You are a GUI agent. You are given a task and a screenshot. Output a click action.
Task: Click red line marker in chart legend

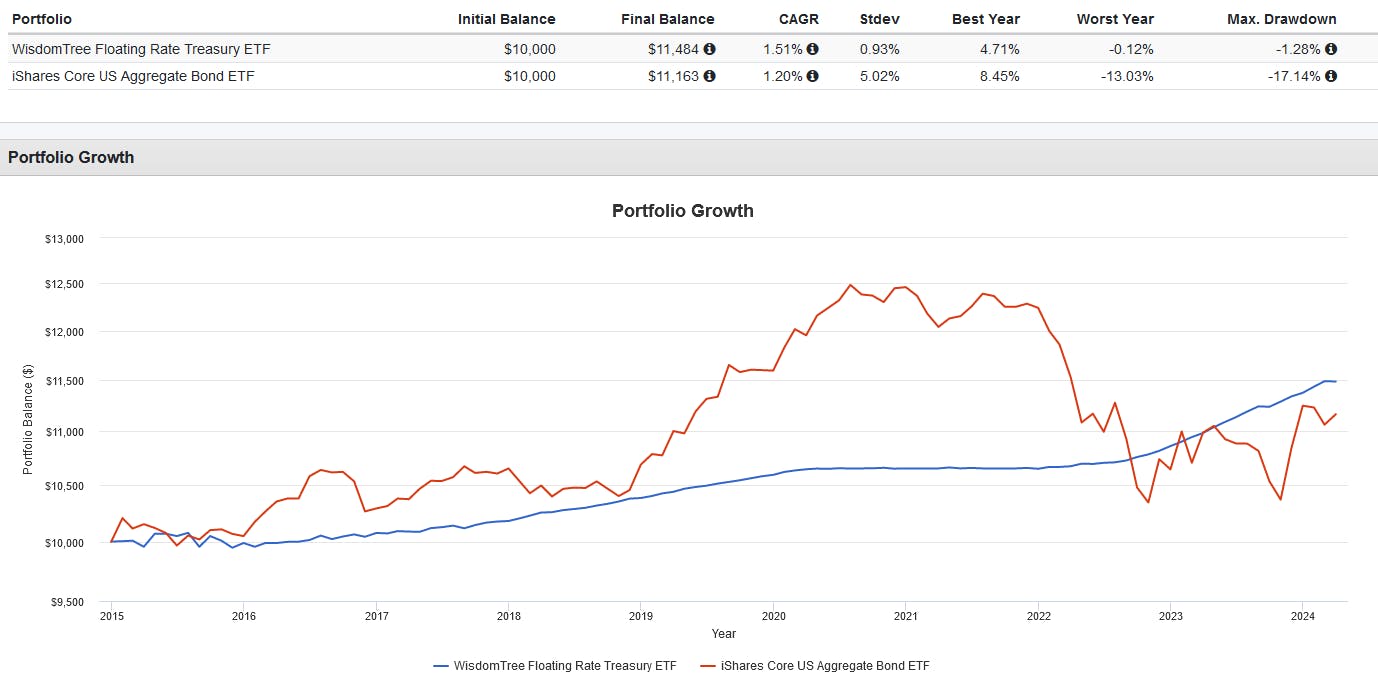tap(708, 665)
